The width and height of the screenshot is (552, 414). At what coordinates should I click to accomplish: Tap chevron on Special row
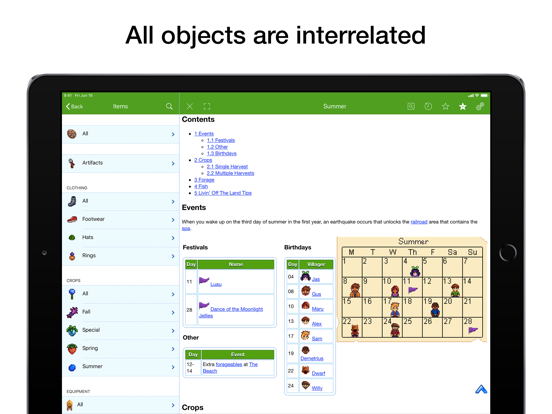click(173, 331)
